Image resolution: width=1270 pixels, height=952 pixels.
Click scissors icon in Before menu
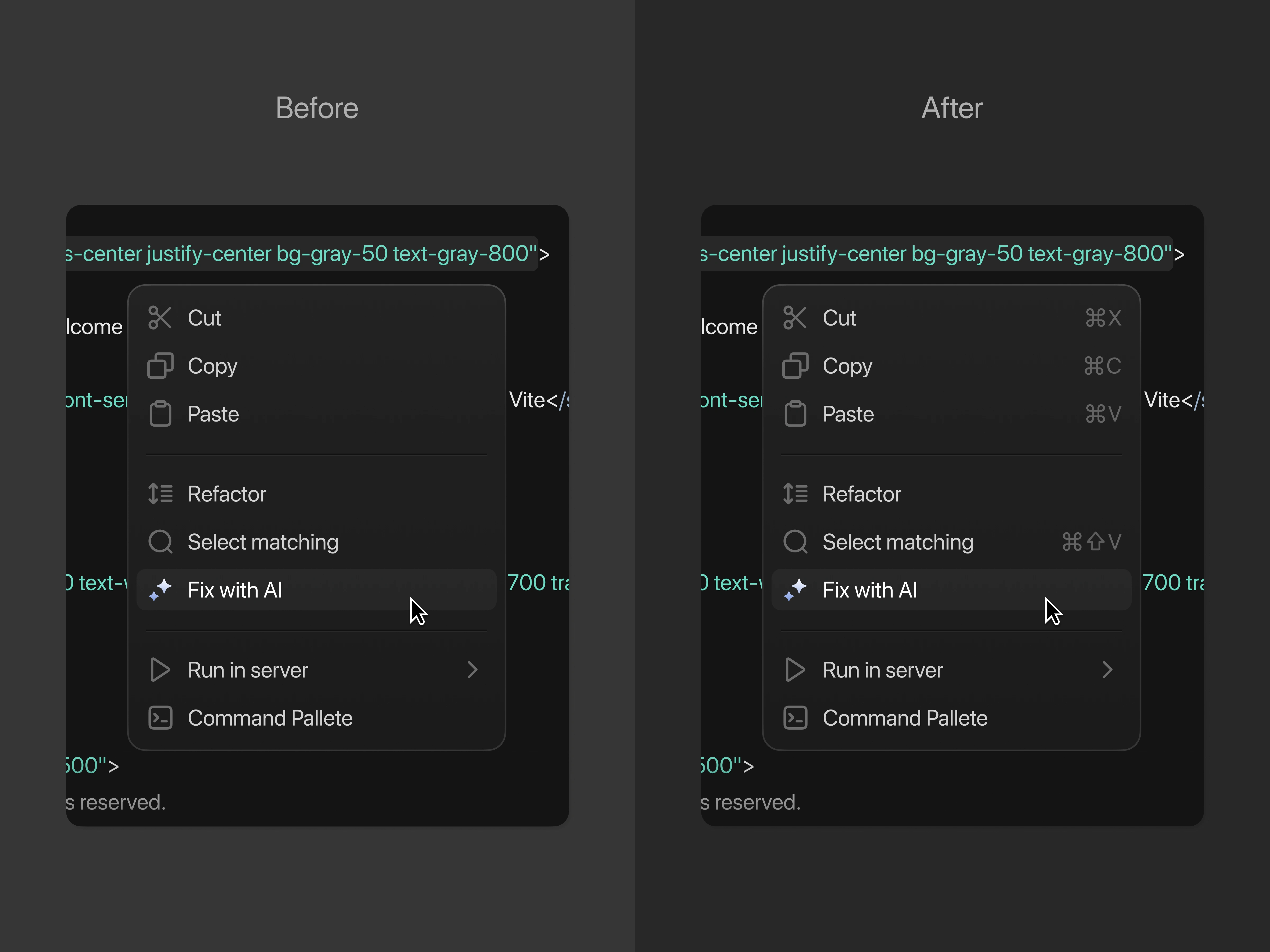(160, 317)
